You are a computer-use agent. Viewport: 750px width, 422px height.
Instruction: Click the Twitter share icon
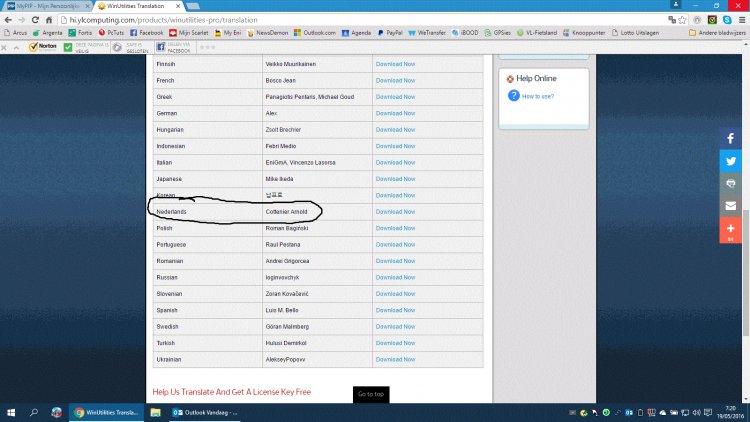[x=730, y=160]
